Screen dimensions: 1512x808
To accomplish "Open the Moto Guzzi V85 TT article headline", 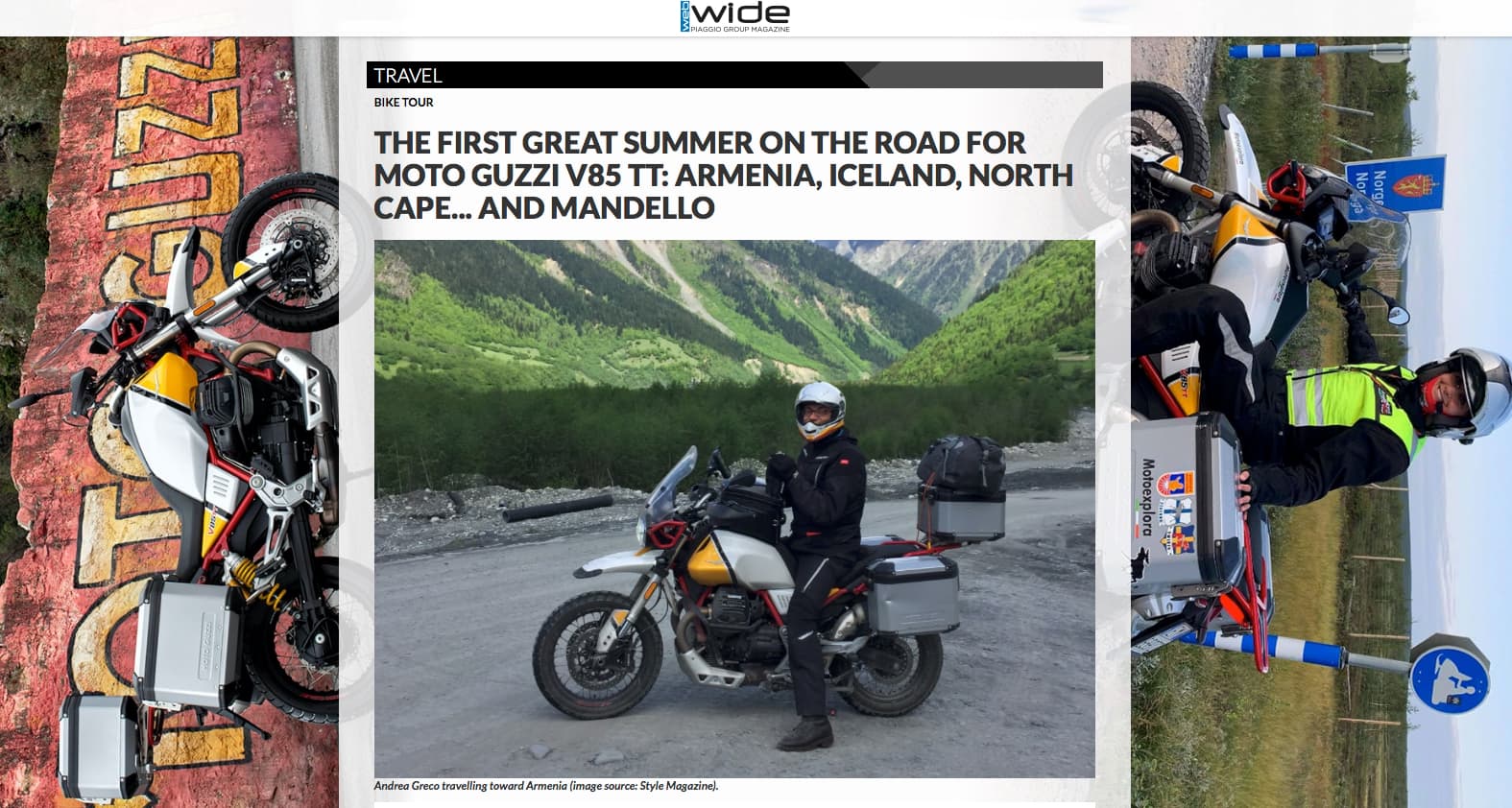I will [723, 175].
